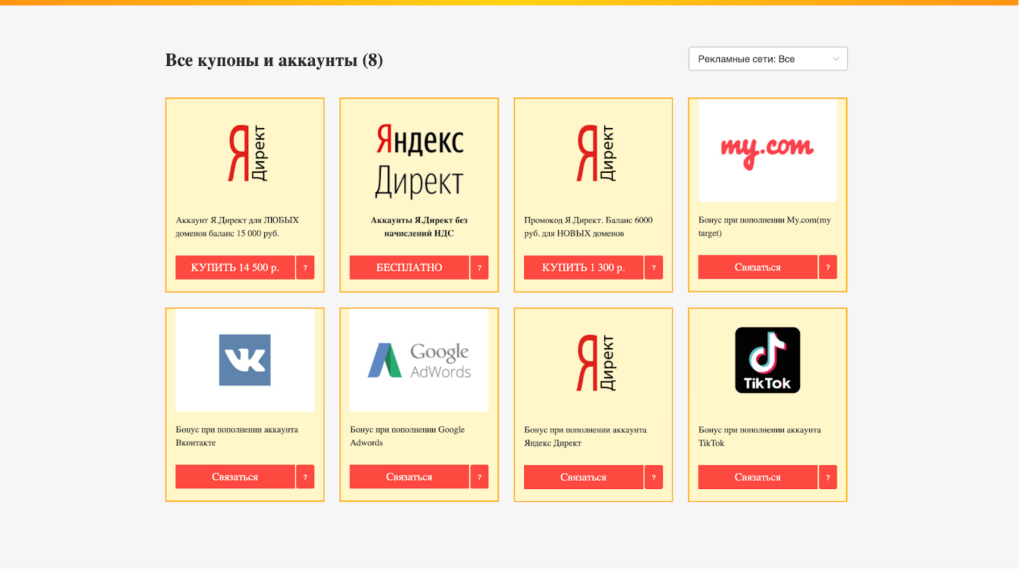Click question mark on TikTok card
This screenshot has height=585, width=1024.
click(828, 477)
